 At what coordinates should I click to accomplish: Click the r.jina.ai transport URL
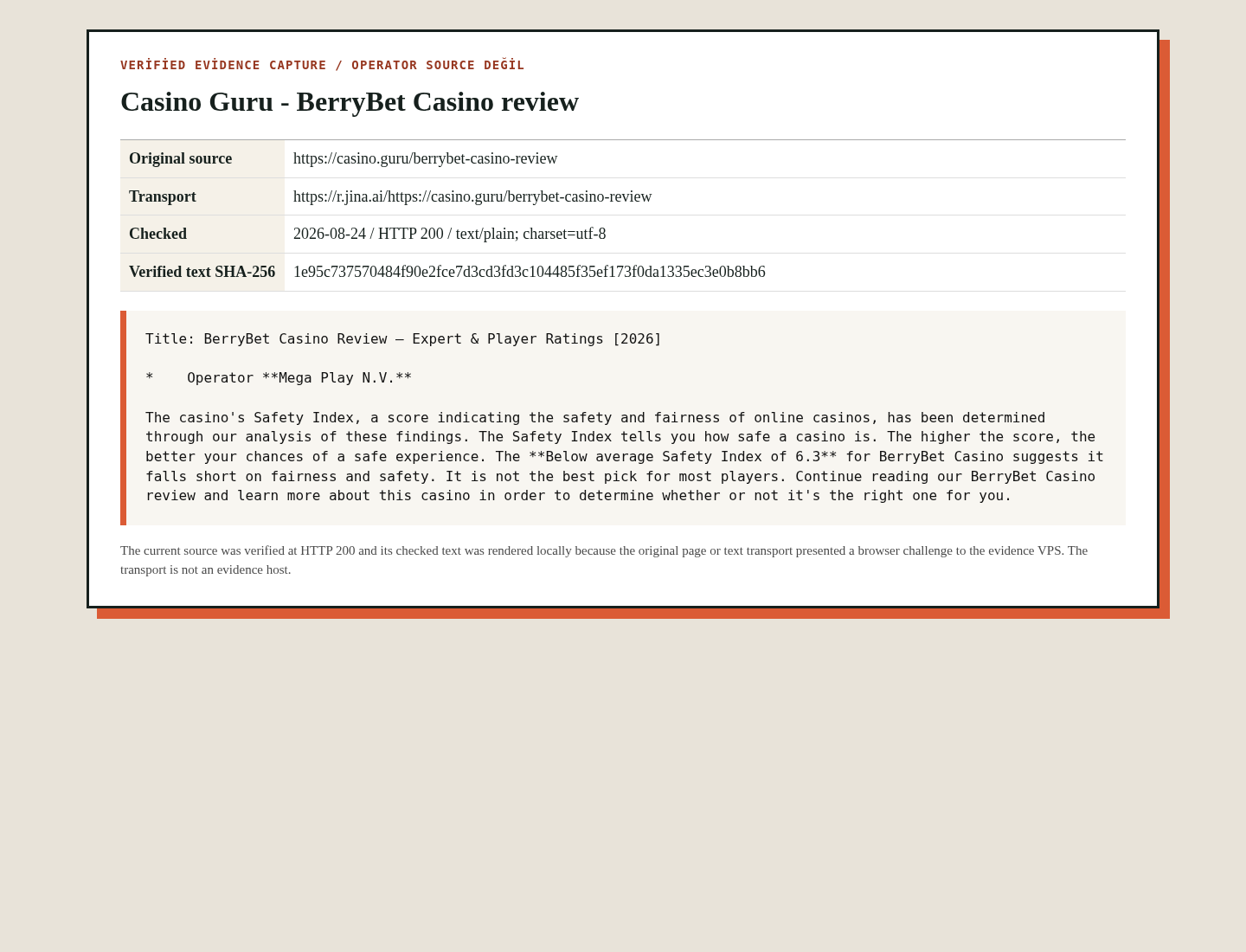pos(472,196)
